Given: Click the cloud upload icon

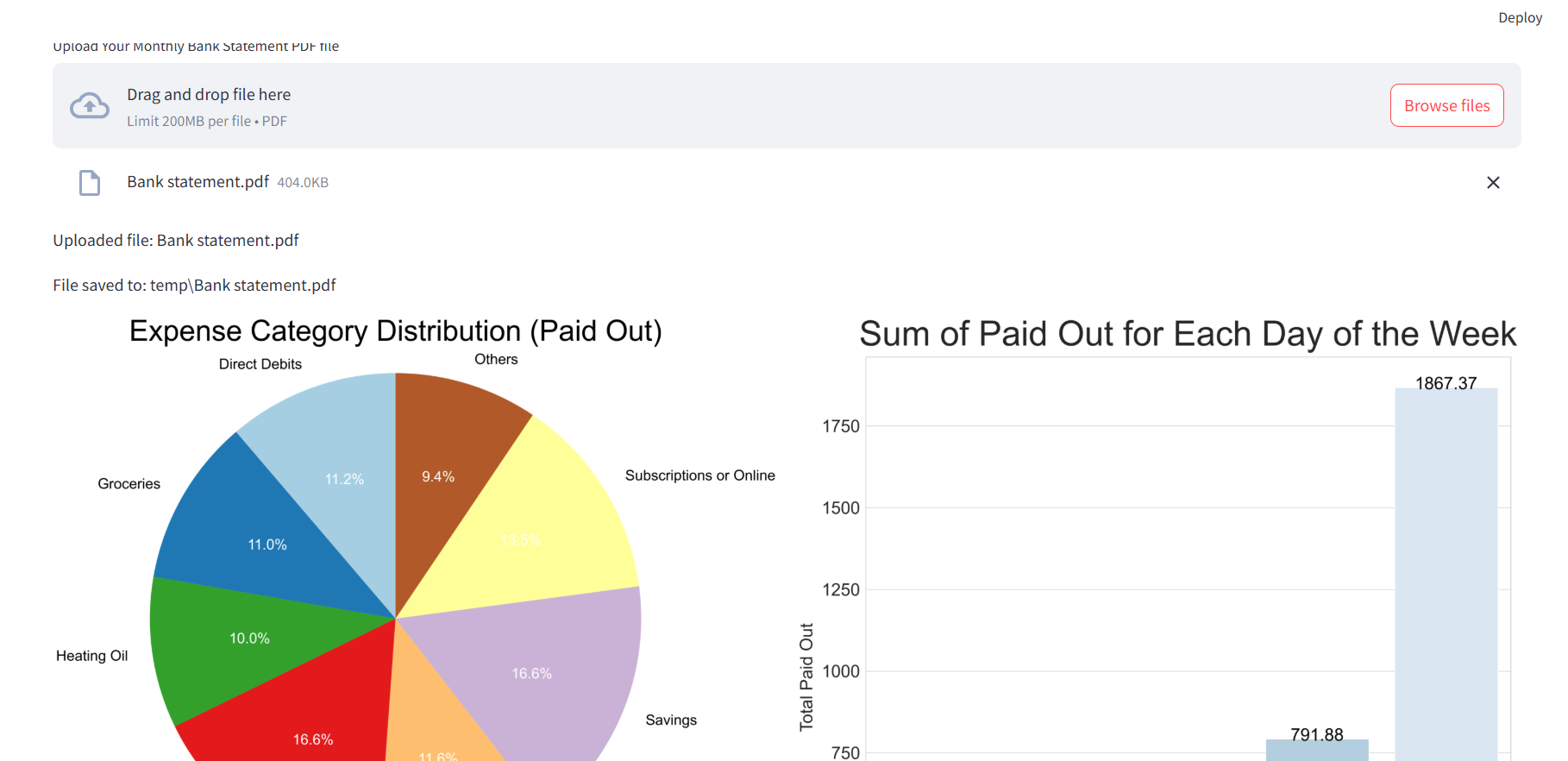Looking at the screenshot, I should pos(90,104).
